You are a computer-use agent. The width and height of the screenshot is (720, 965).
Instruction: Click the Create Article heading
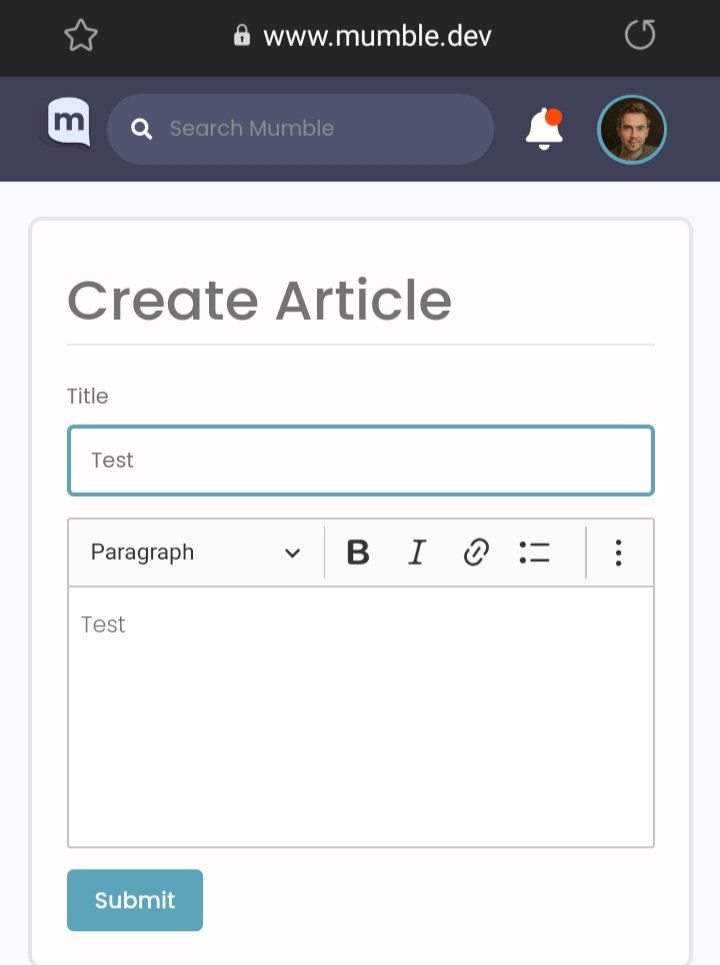pyautogui.click(x=259, y=299)
